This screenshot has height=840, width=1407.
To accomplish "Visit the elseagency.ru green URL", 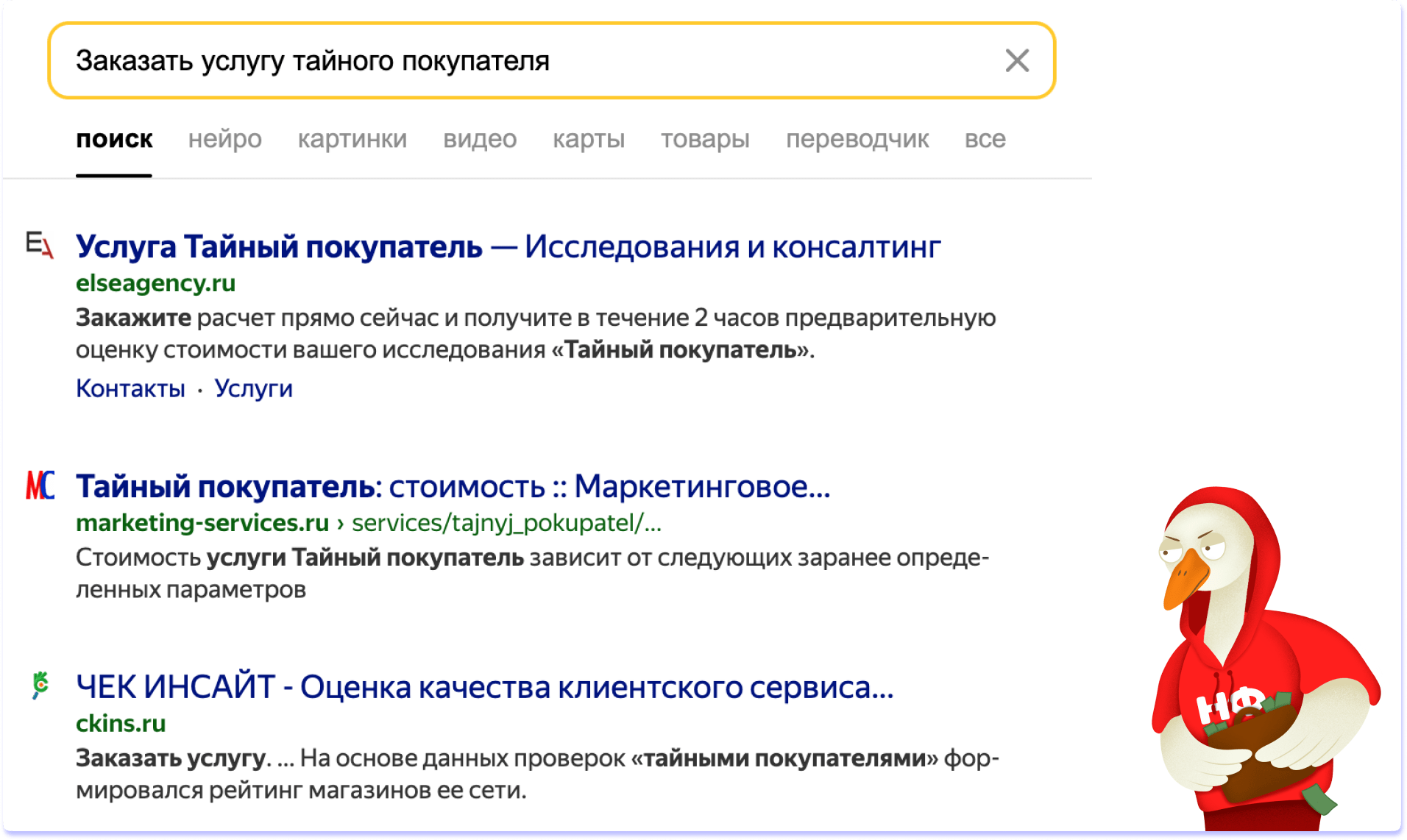I will tap(156, 283).
